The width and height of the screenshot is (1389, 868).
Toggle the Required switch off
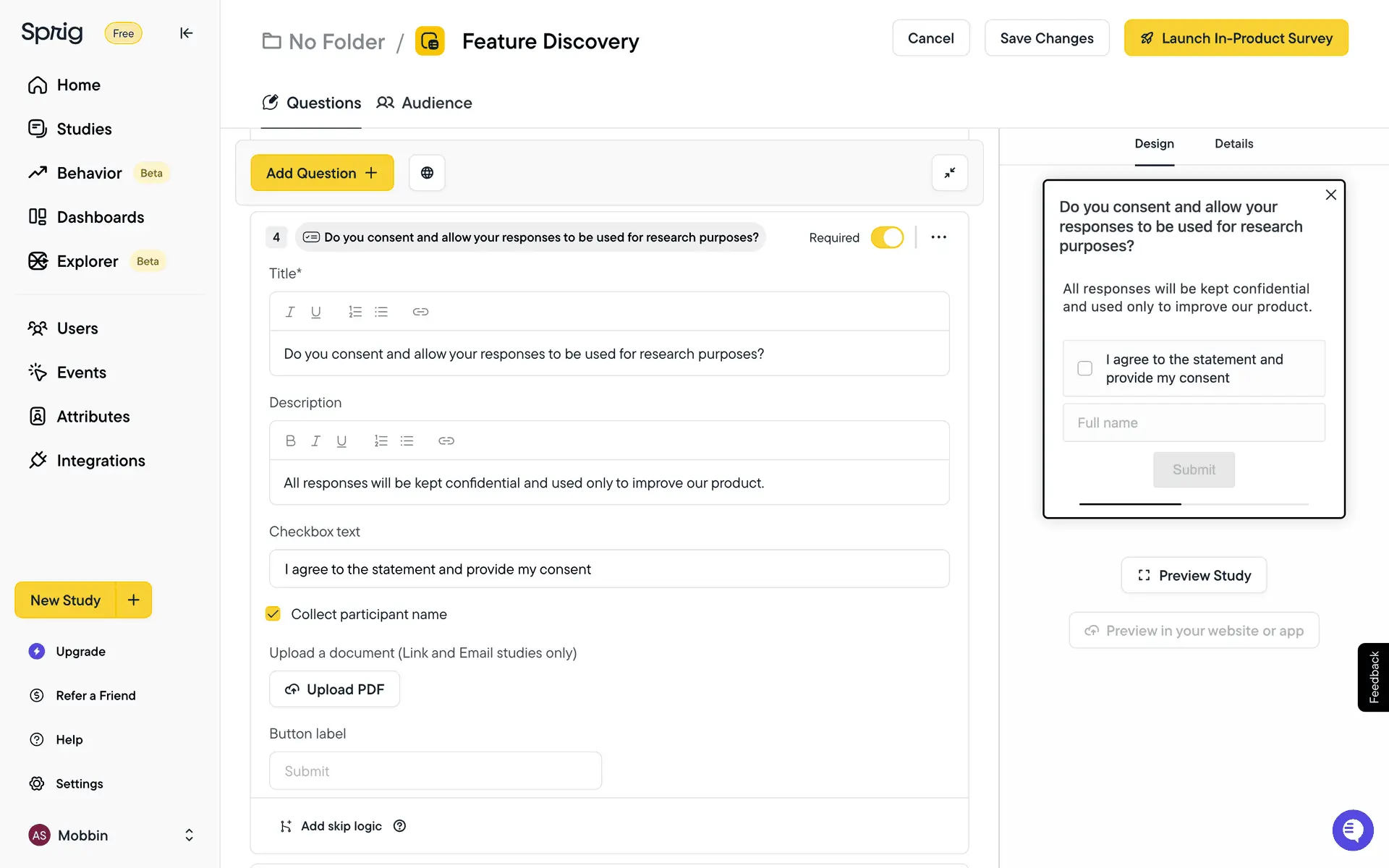click(x=887, y=237)
